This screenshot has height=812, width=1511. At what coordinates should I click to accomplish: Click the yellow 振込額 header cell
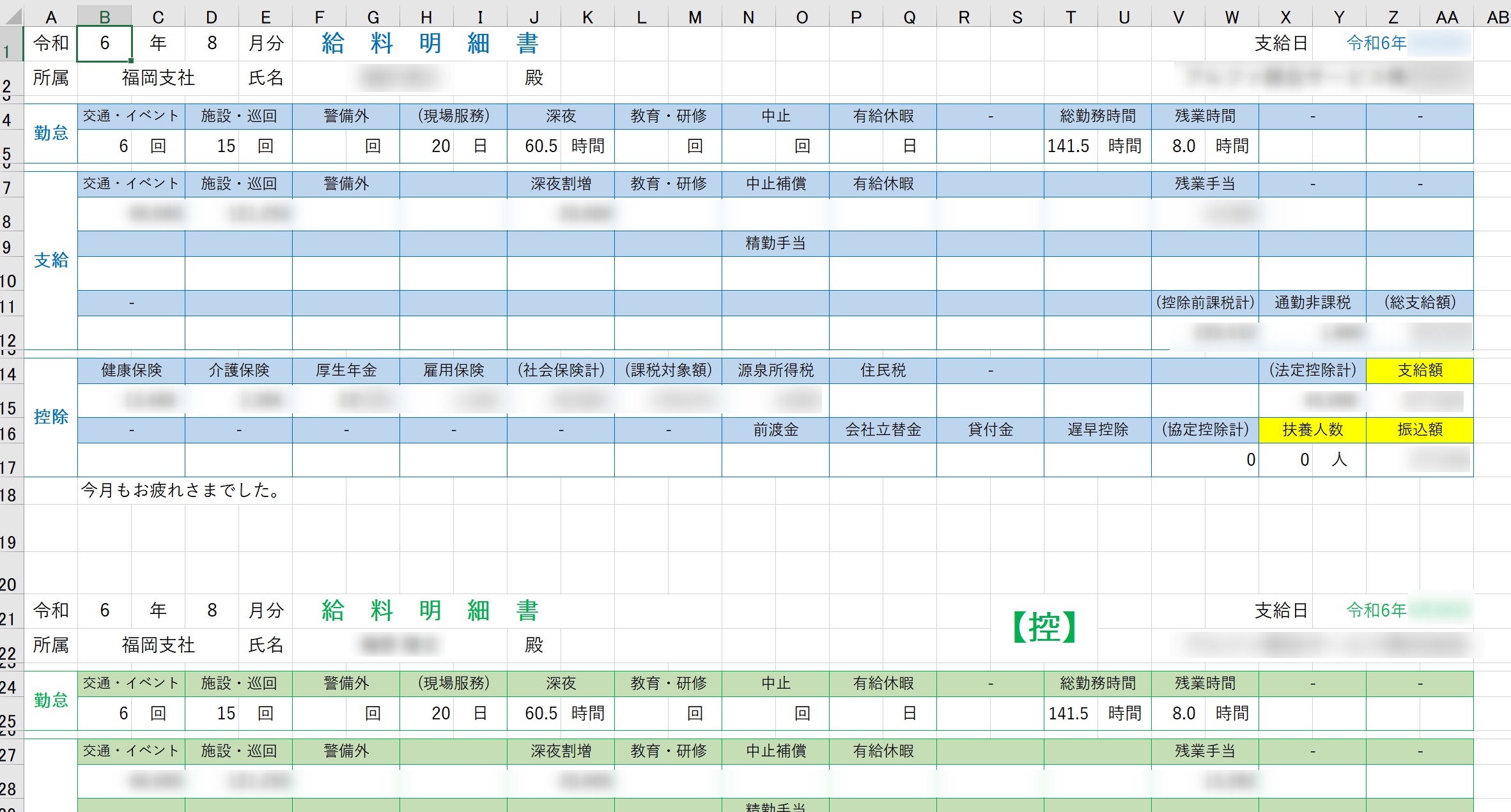coord(1420,430)
